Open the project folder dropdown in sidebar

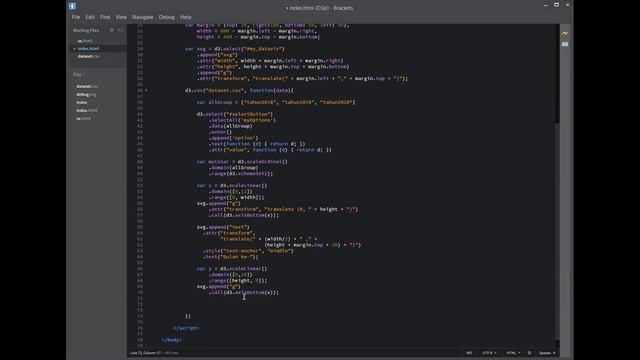79,74
